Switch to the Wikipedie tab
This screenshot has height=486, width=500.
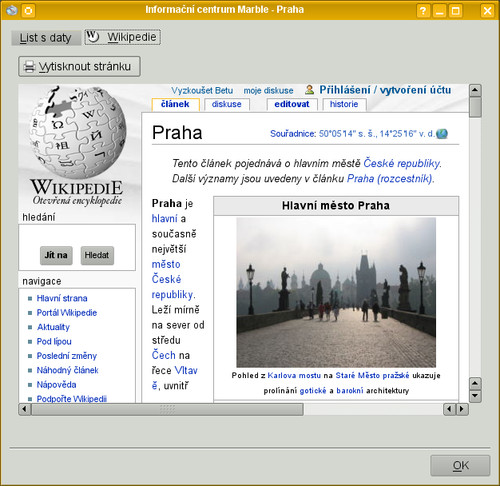point(122,37)
